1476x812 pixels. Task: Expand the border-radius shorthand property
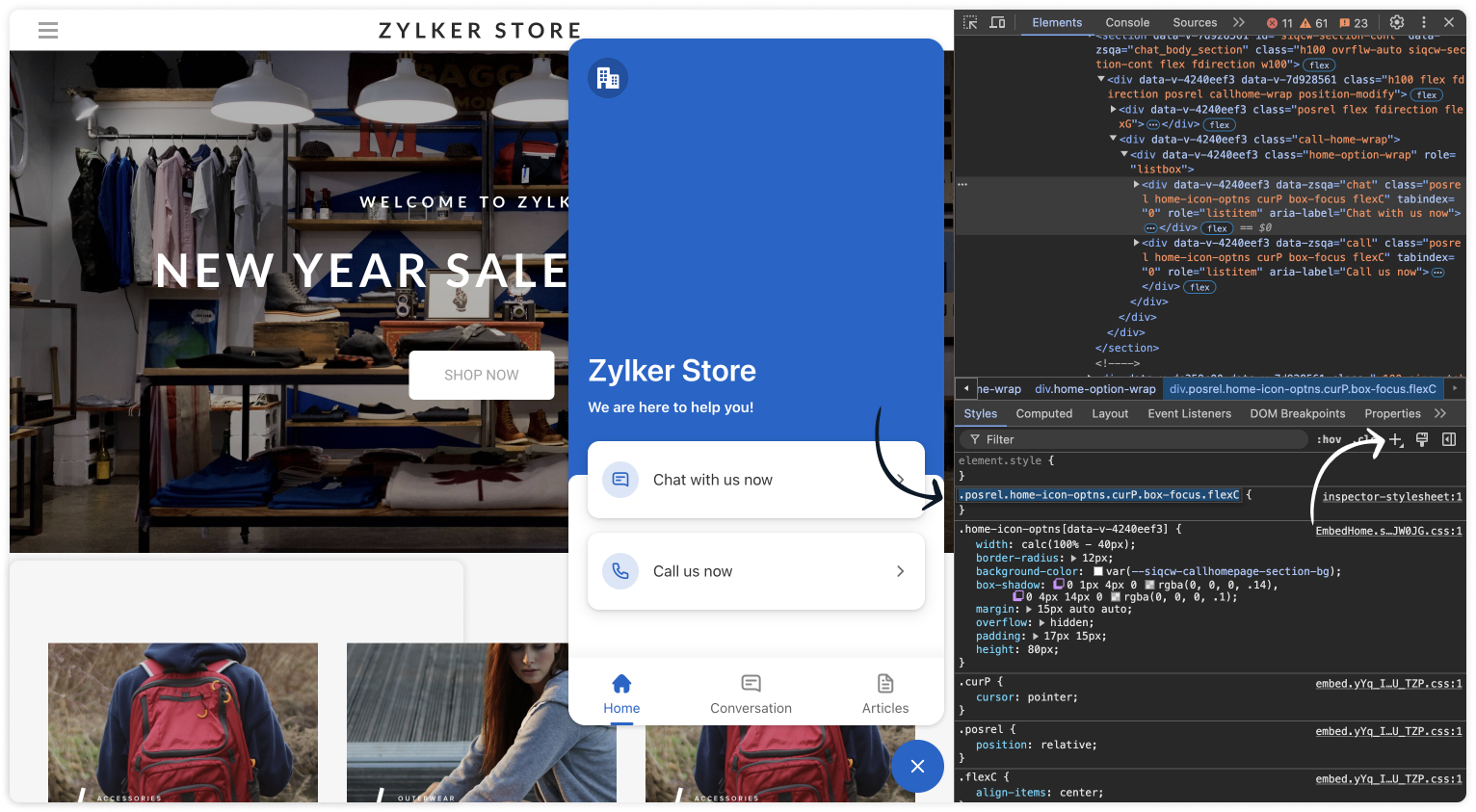tap(1074, 558)
